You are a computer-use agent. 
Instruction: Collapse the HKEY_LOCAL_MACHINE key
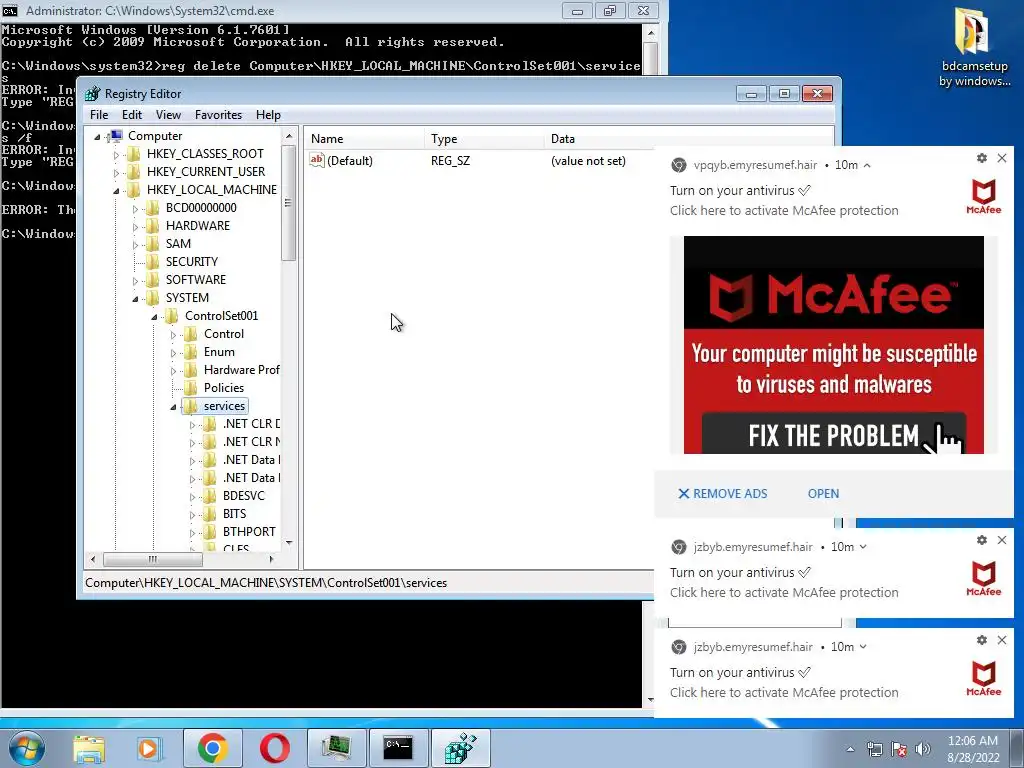tap(116, 191)
